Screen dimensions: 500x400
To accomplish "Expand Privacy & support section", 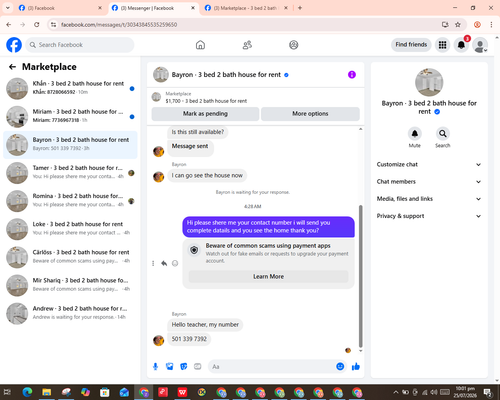I will pos(429,216).
